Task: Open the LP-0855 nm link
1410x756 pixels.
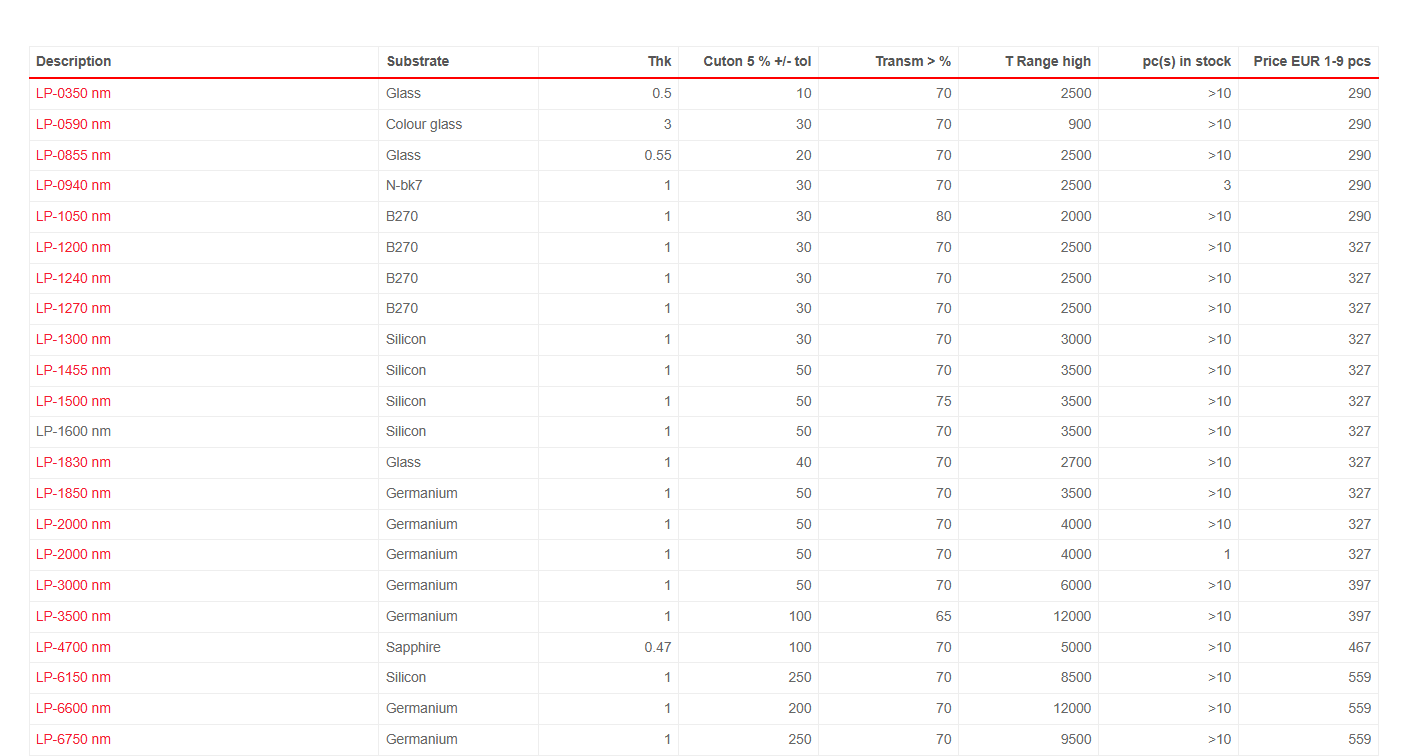Action: 73,155
